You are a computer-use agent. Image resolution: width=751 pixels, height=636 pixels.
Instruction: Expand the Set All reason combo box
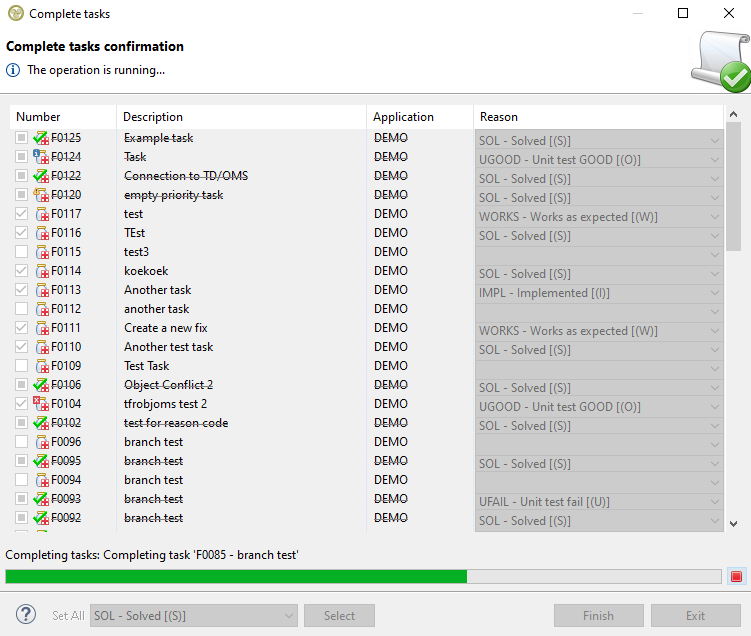coord(289,616)
